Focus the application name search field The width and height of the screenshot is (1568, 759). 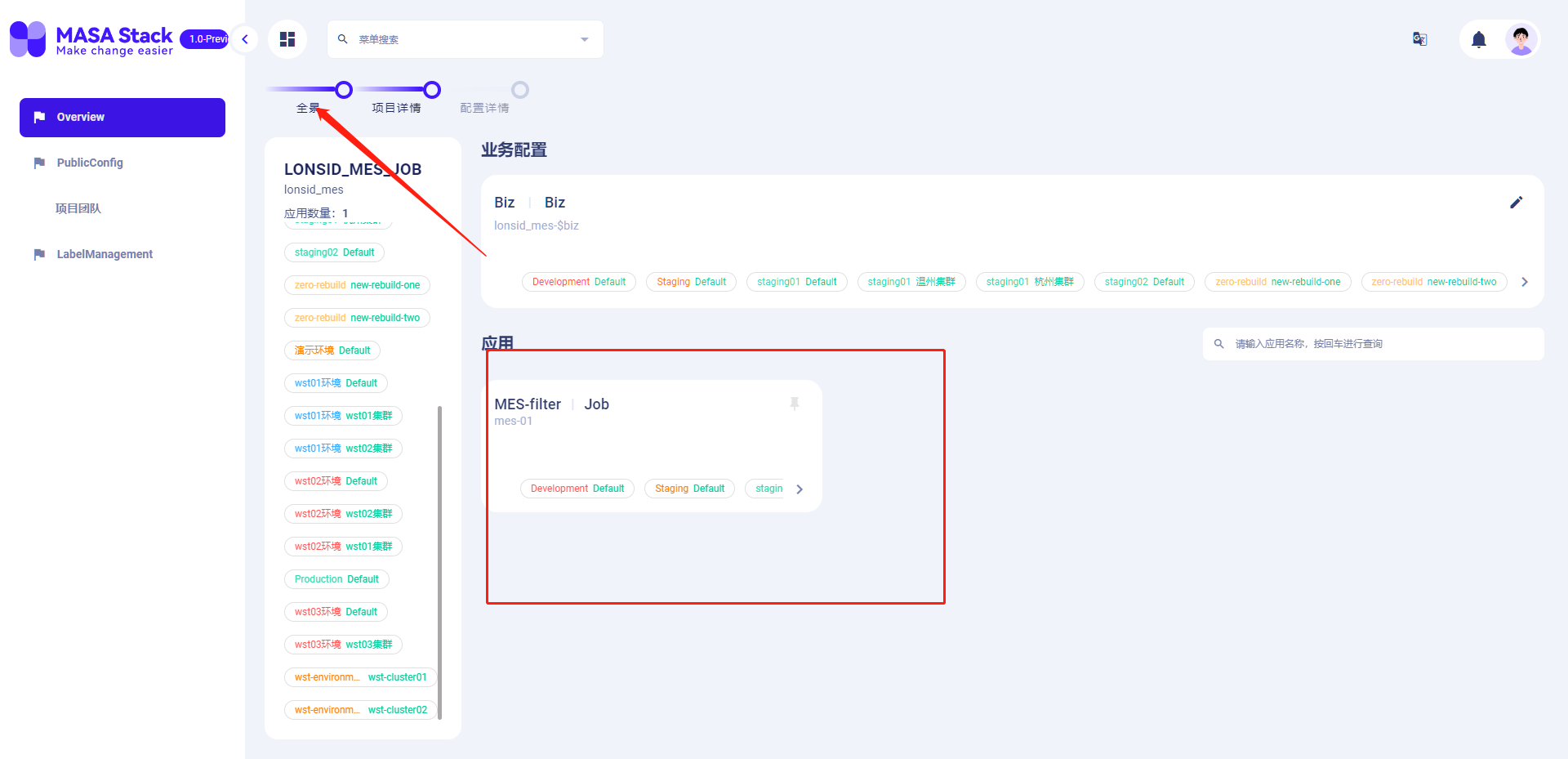[1374, 344]
